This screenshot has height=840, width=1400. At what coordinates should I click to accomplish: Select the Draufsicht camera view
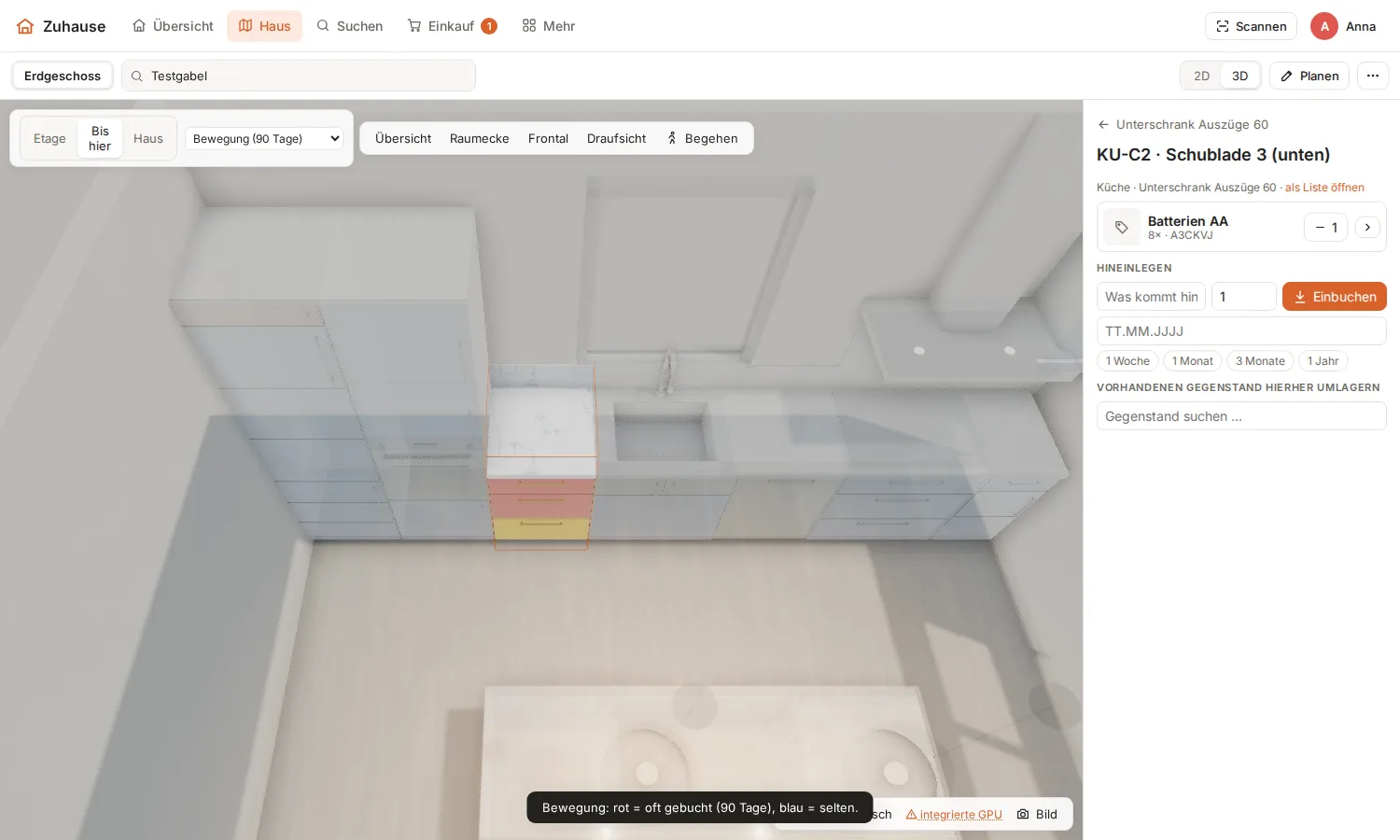point(616,138)
